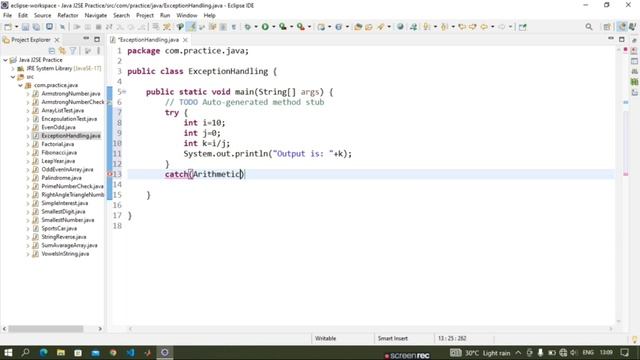640x360 pixels.
Task: Click the Open Perspective icon
Action: [607, 27]
